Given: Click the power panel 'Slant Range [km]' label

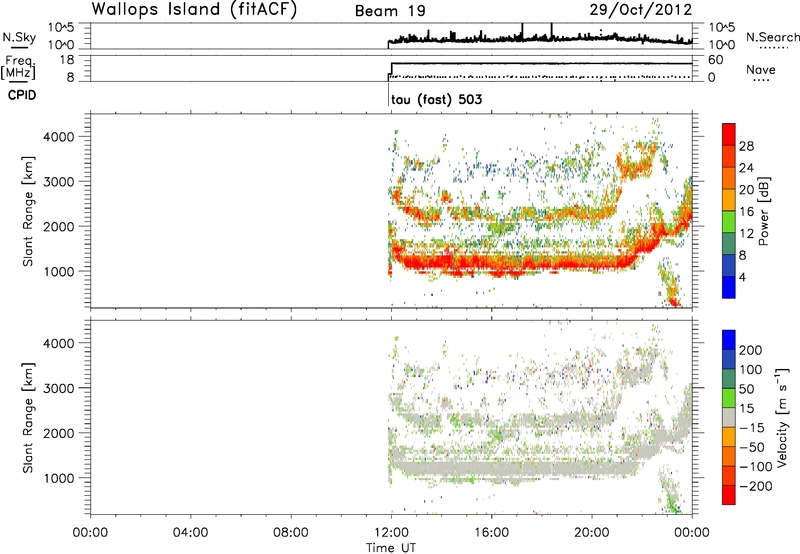Looking at the screenshot, I should click(28, 211).
